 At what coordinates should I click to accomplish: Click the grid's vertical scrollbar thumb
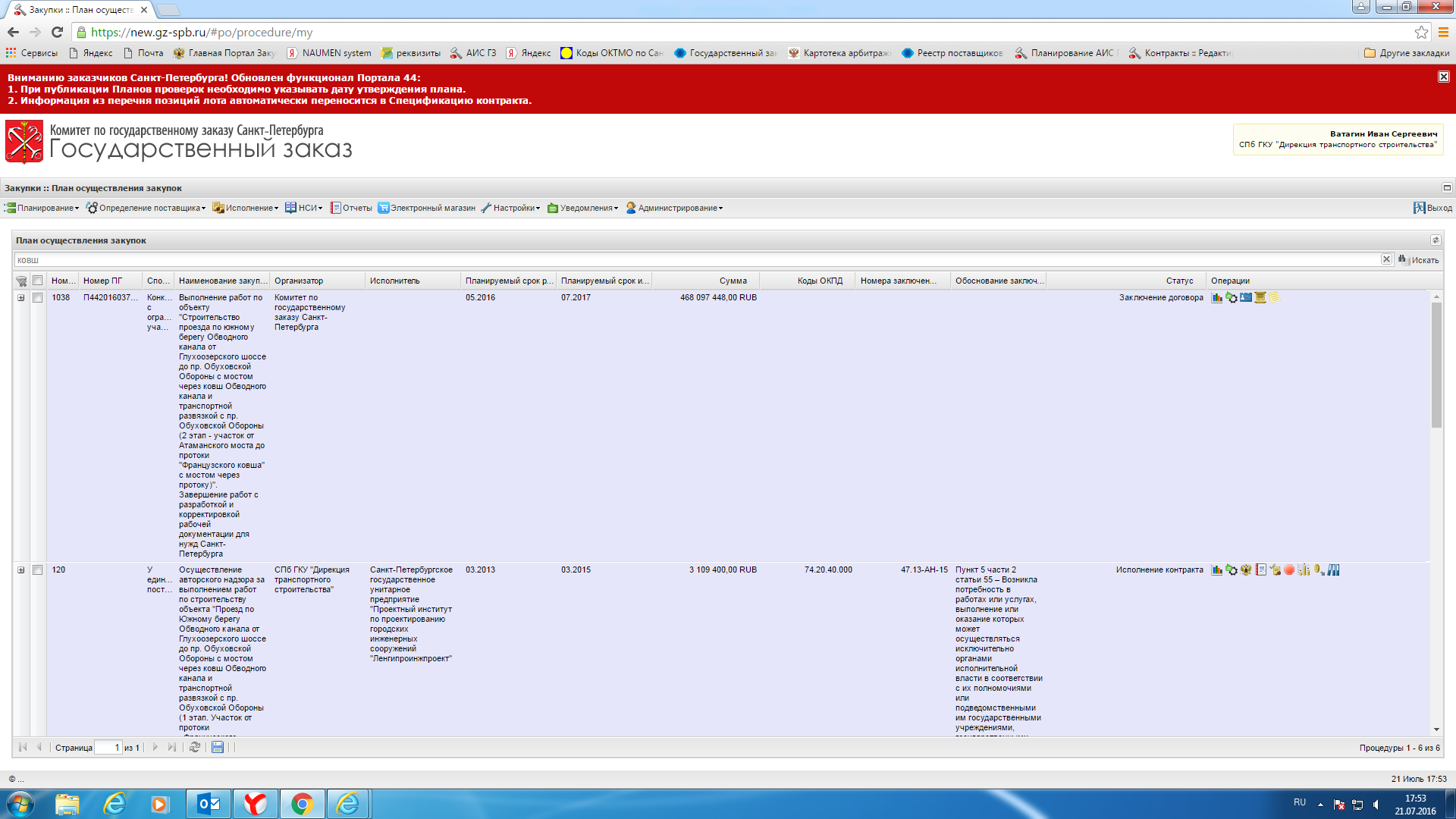[1436, 364]
